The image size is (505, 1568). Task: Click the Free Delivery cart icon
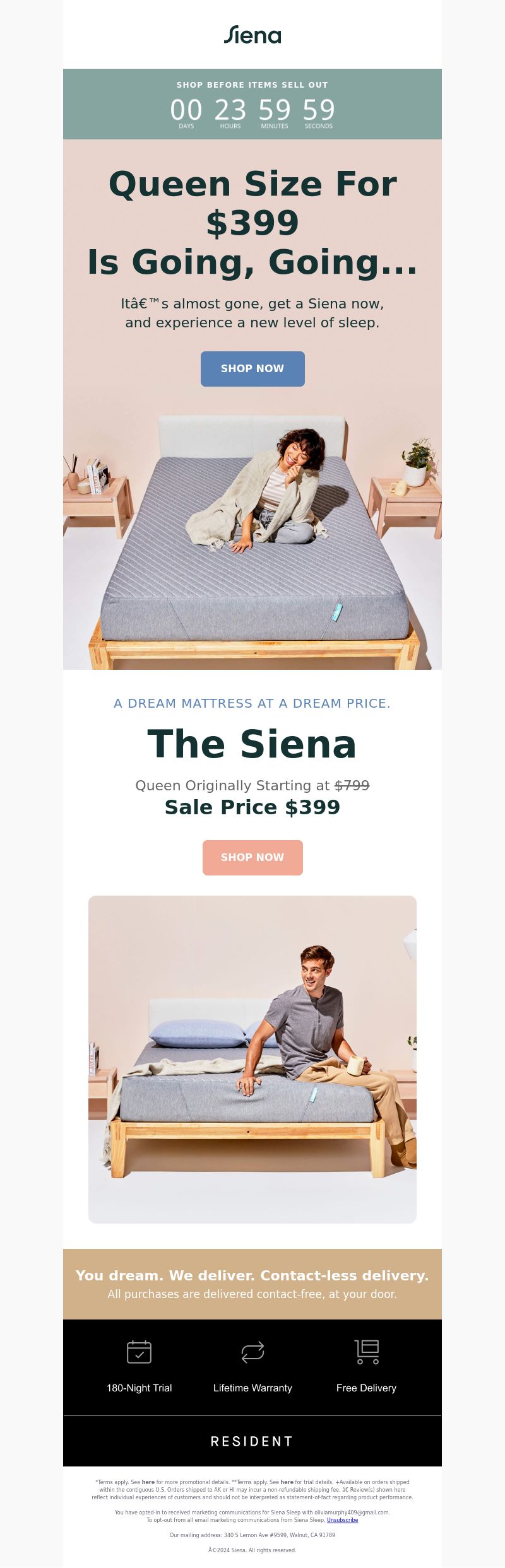tap(367, 1352)
